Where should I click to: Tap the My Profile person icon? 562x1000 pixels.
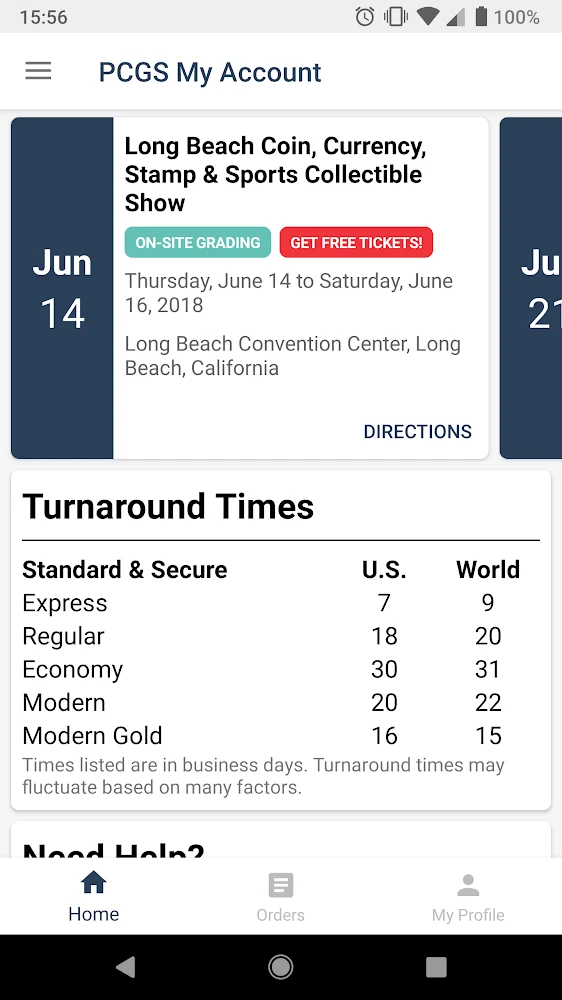pyautogui.click(x=468, y=885)
